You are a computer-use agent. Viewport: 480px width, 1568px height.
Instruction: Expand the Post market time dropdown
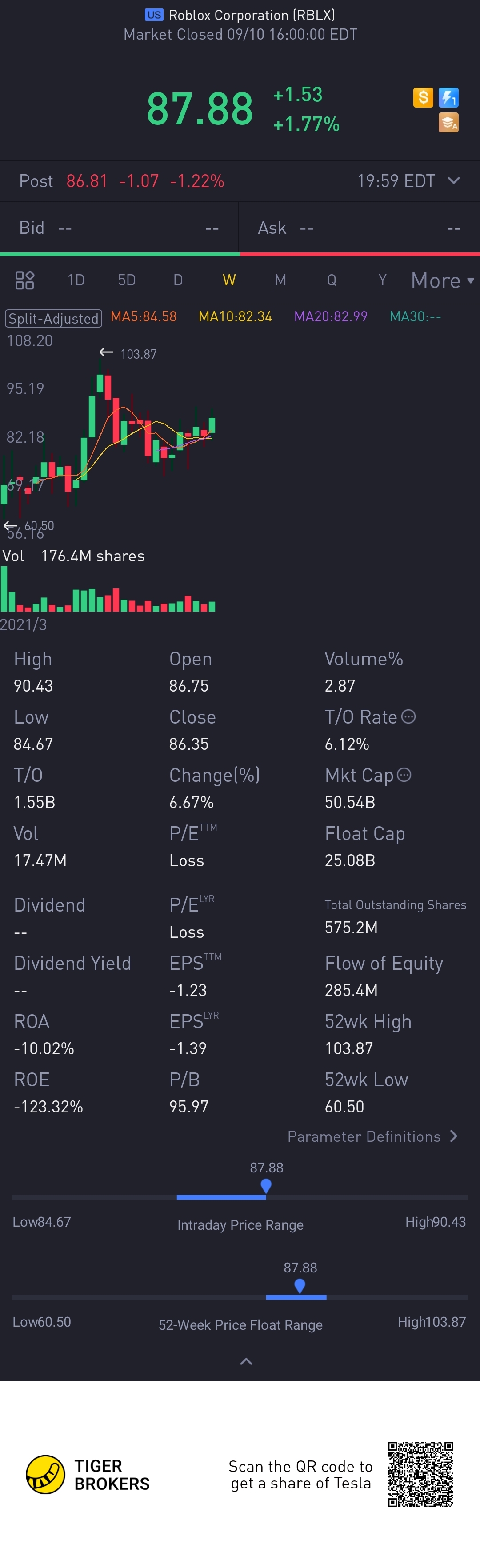click(x=453, y=181)
